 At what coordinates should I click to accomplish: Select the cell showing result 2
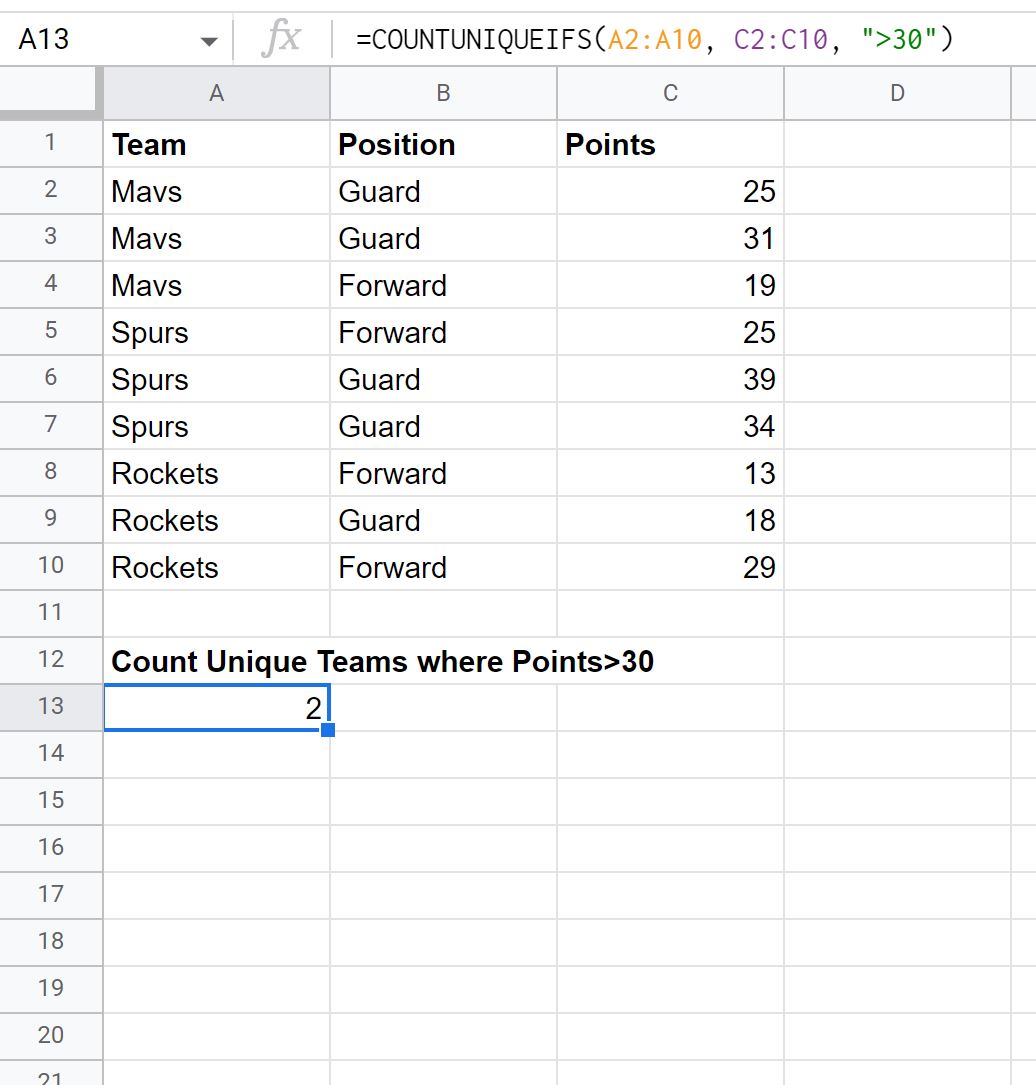[216, 707]
